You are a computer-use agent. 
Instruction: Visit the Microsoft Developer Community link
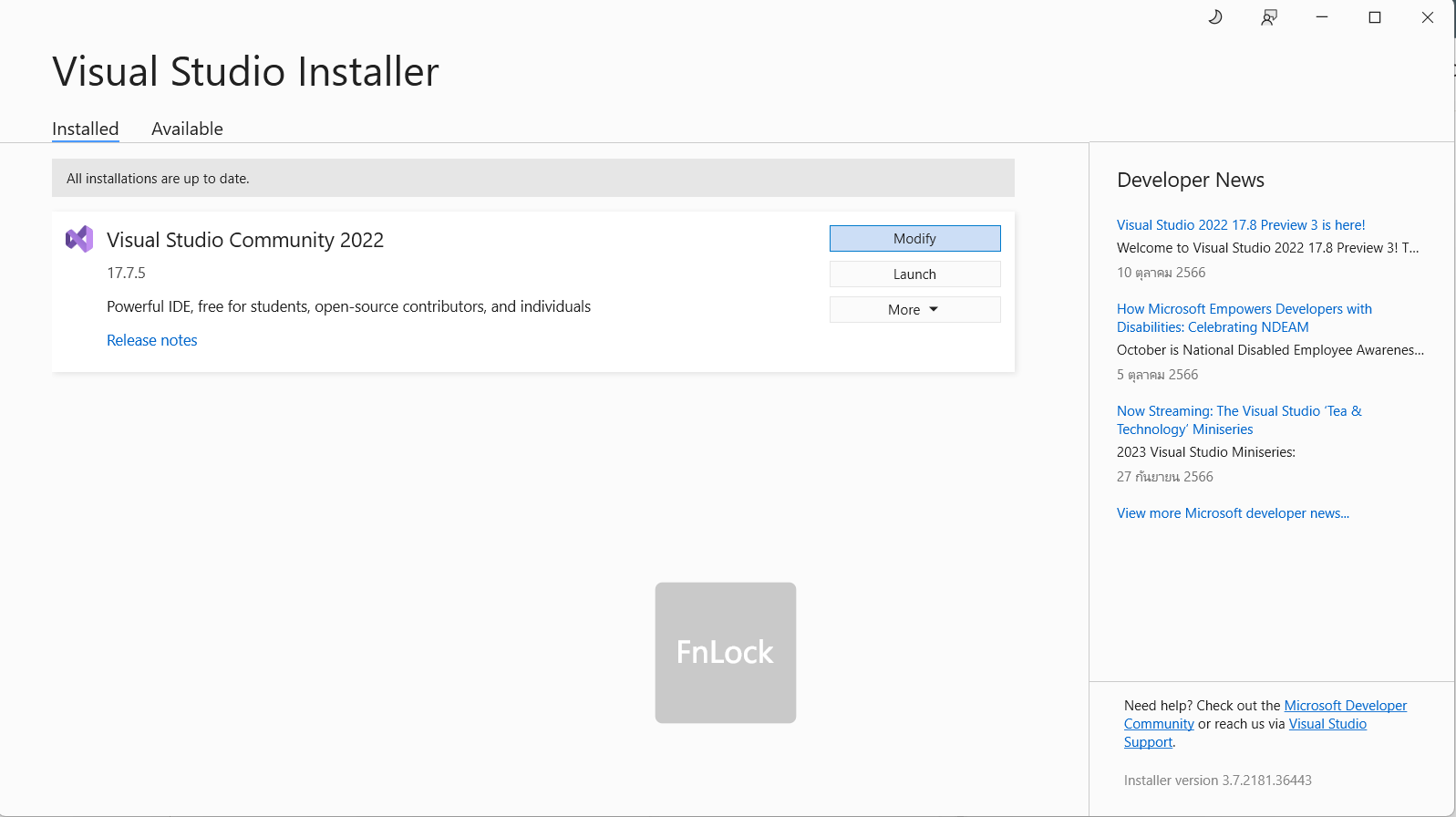(1345, 706)
